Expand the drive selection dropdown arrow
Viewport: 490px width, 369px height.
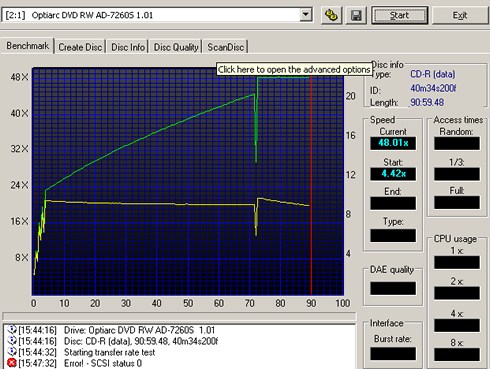(x=305, y=15)
